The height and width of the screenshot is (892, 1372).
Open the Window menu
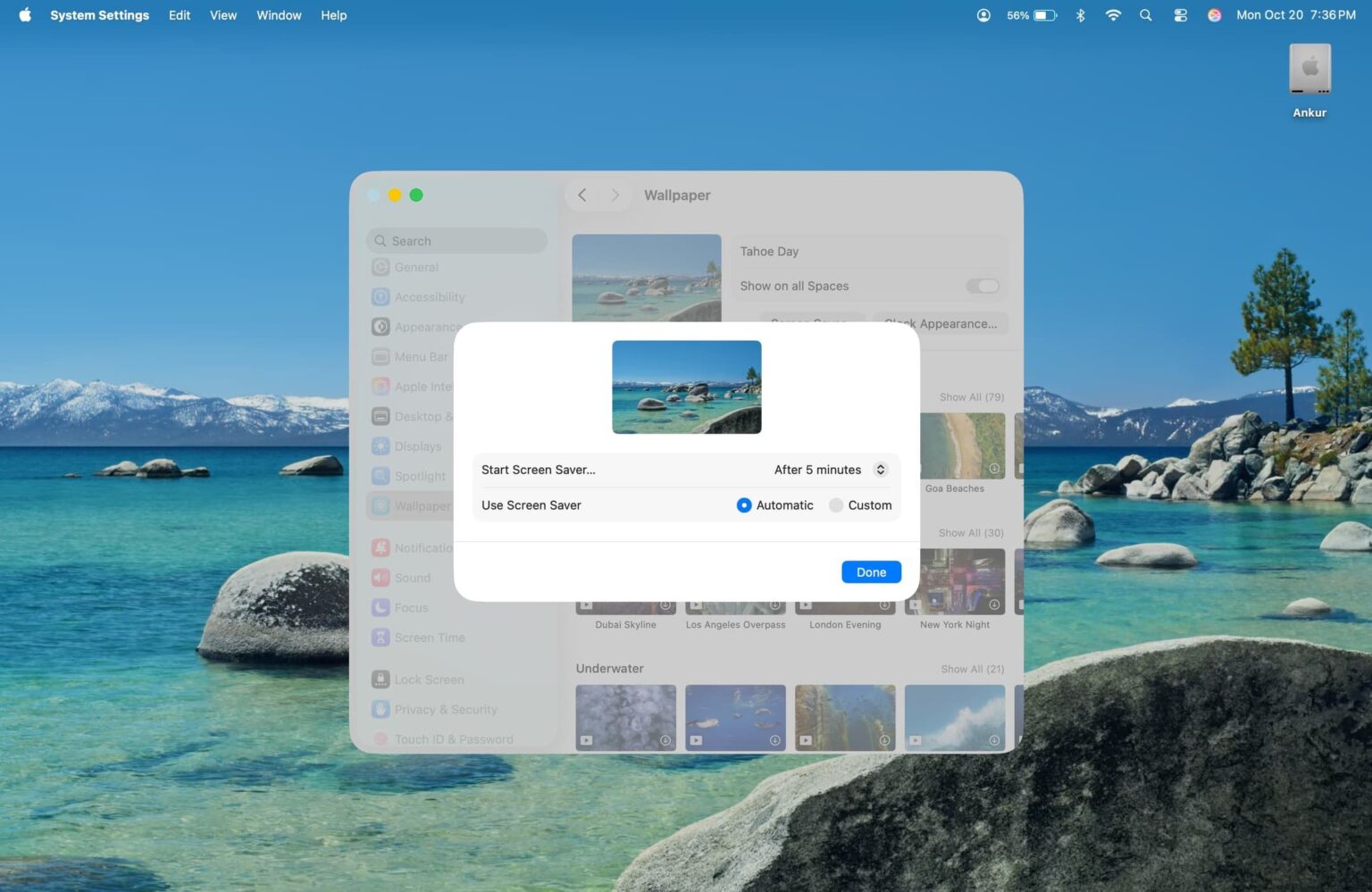click(279, 15)
